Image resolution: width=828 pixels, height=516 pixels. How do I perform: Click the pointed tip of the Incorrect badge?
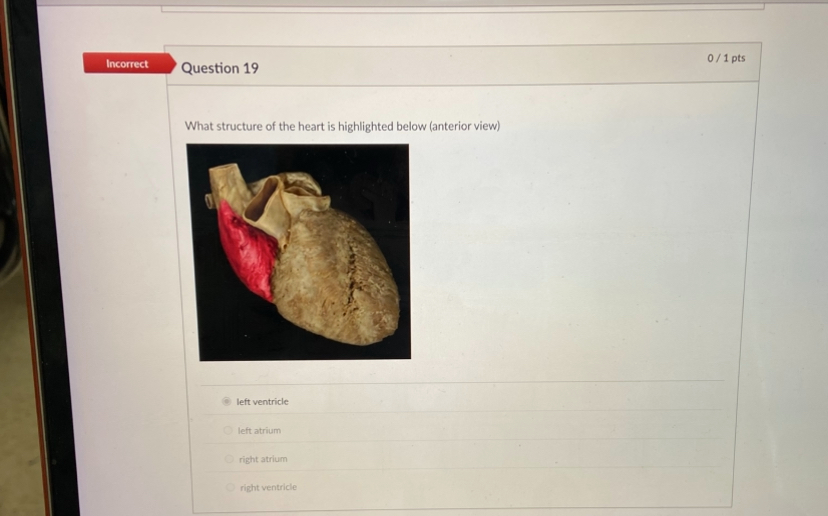click(171, 63)
